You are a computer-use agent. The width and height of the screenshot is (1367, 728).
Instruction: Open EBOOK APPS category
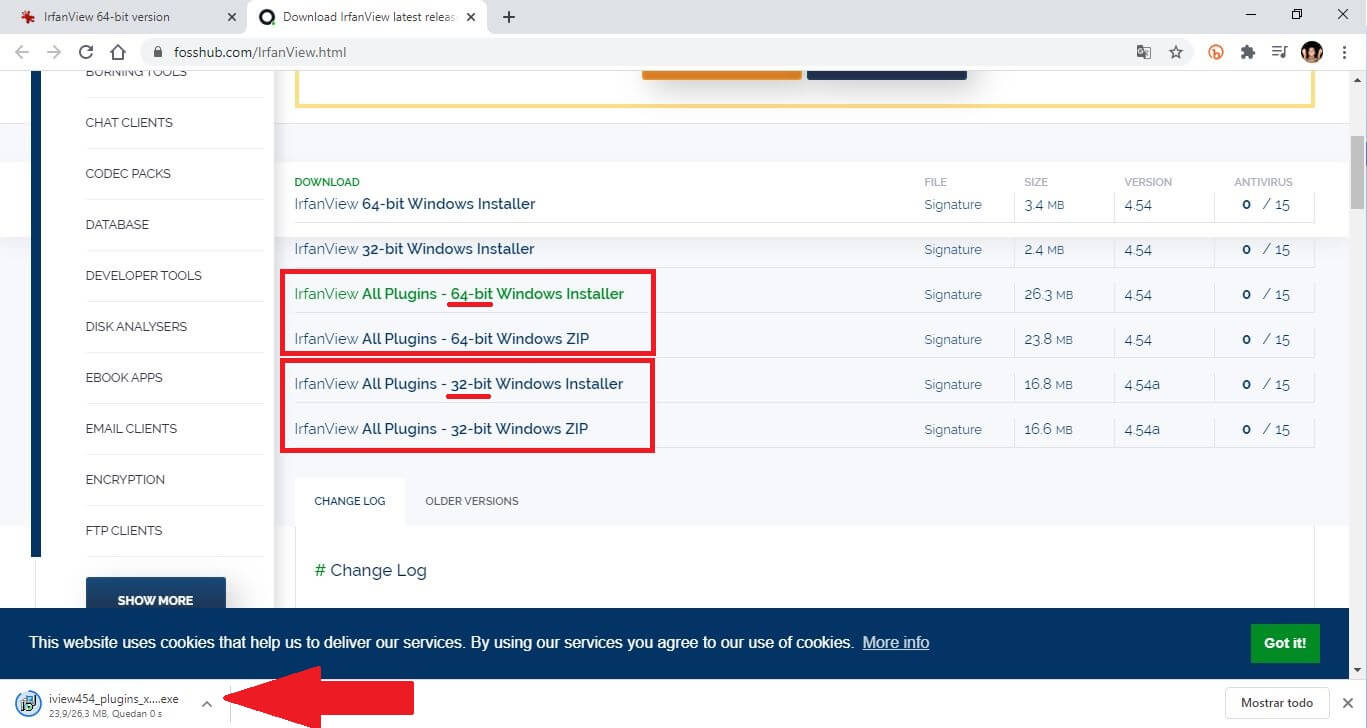[x=124, y=378]
